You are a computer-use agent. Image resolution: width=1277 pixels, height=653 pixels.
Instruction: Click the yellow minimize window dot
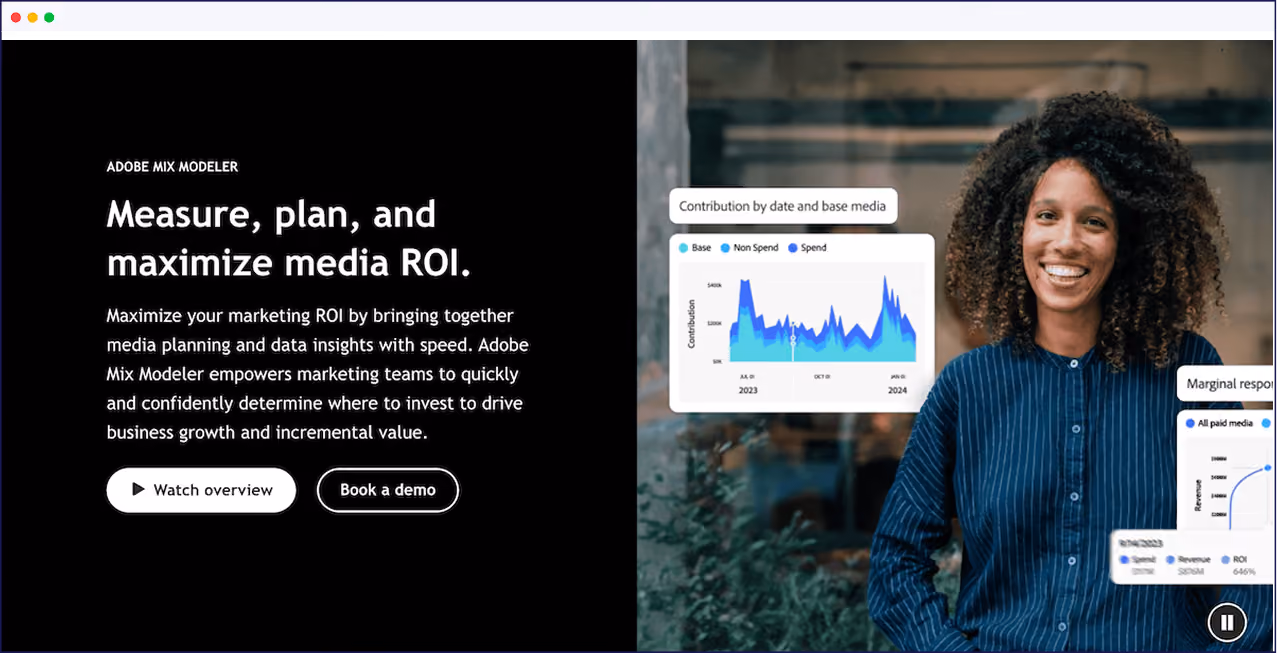tap(32, 18)
